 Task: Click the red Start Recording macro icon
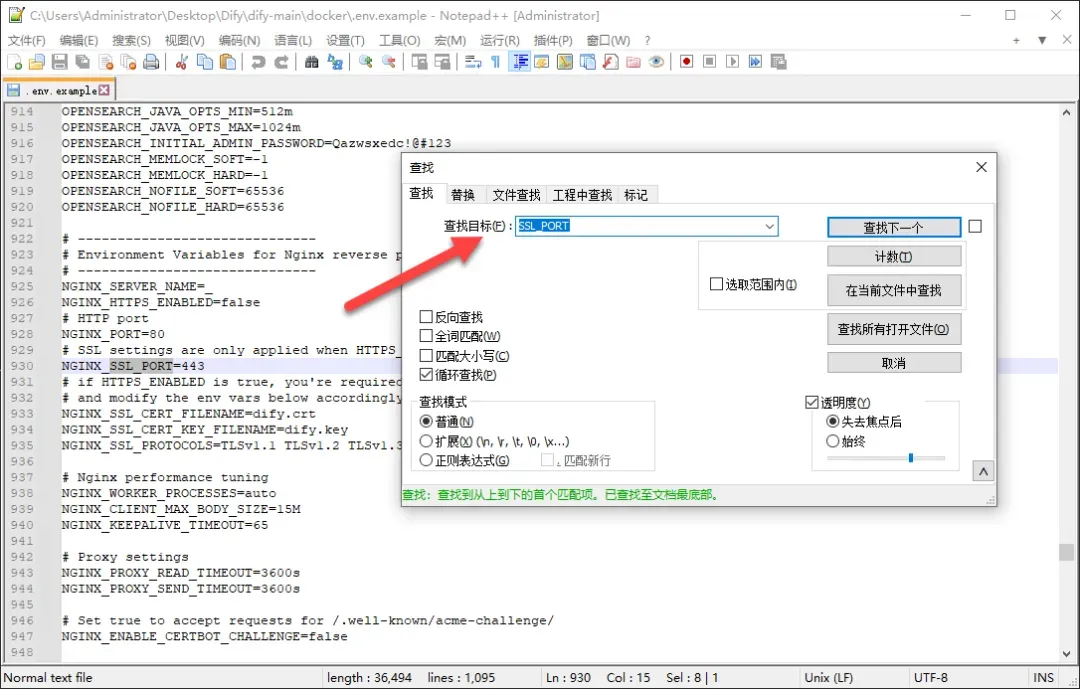tap(686, 62)
